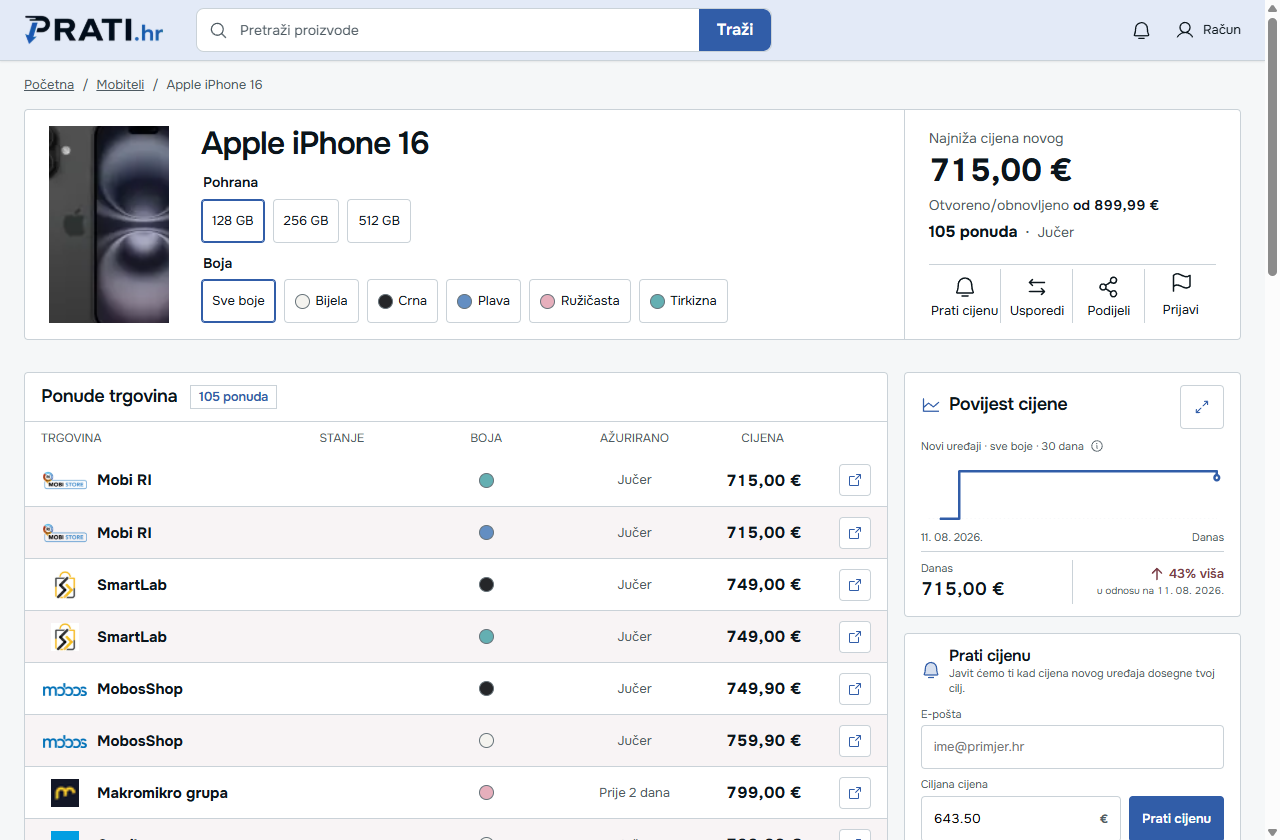The height and width of the screenshot is (840, 1280).
Task: Select 256 GB storage option
Action: pos(306,221)
